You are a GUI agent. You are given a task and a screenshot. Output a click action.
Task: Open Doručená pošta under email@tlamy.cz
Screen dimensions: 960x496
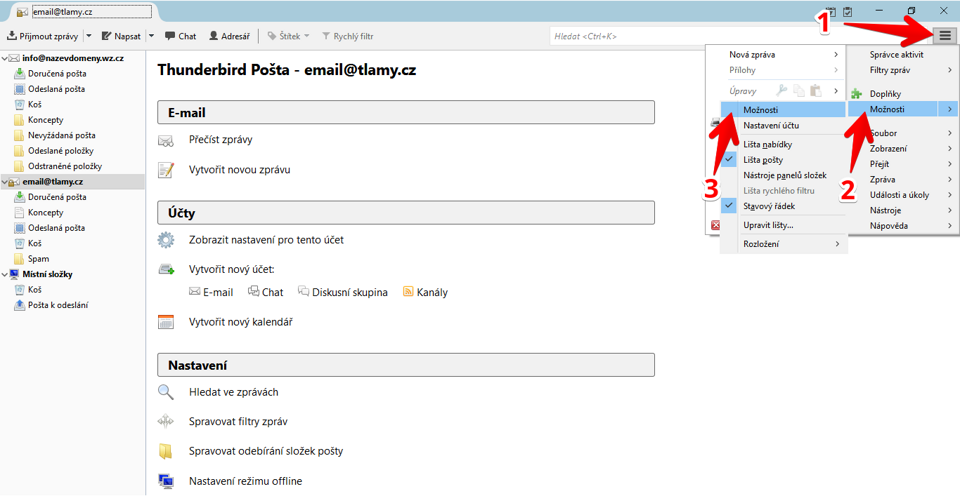click(57, 197)
